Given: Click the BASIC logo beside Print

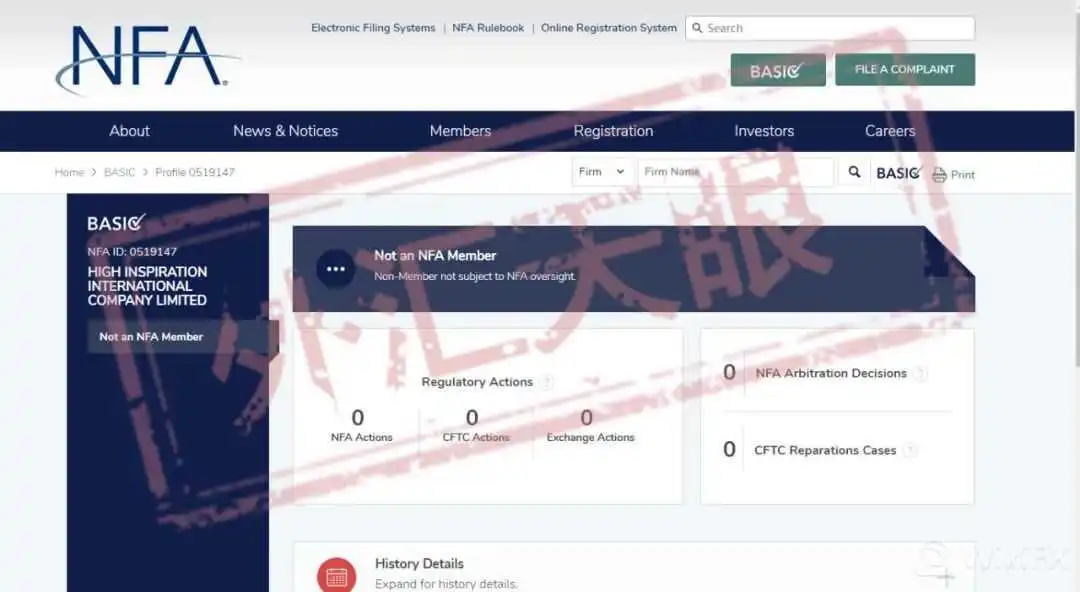Looking at the screenshot, I should point(898,173).
